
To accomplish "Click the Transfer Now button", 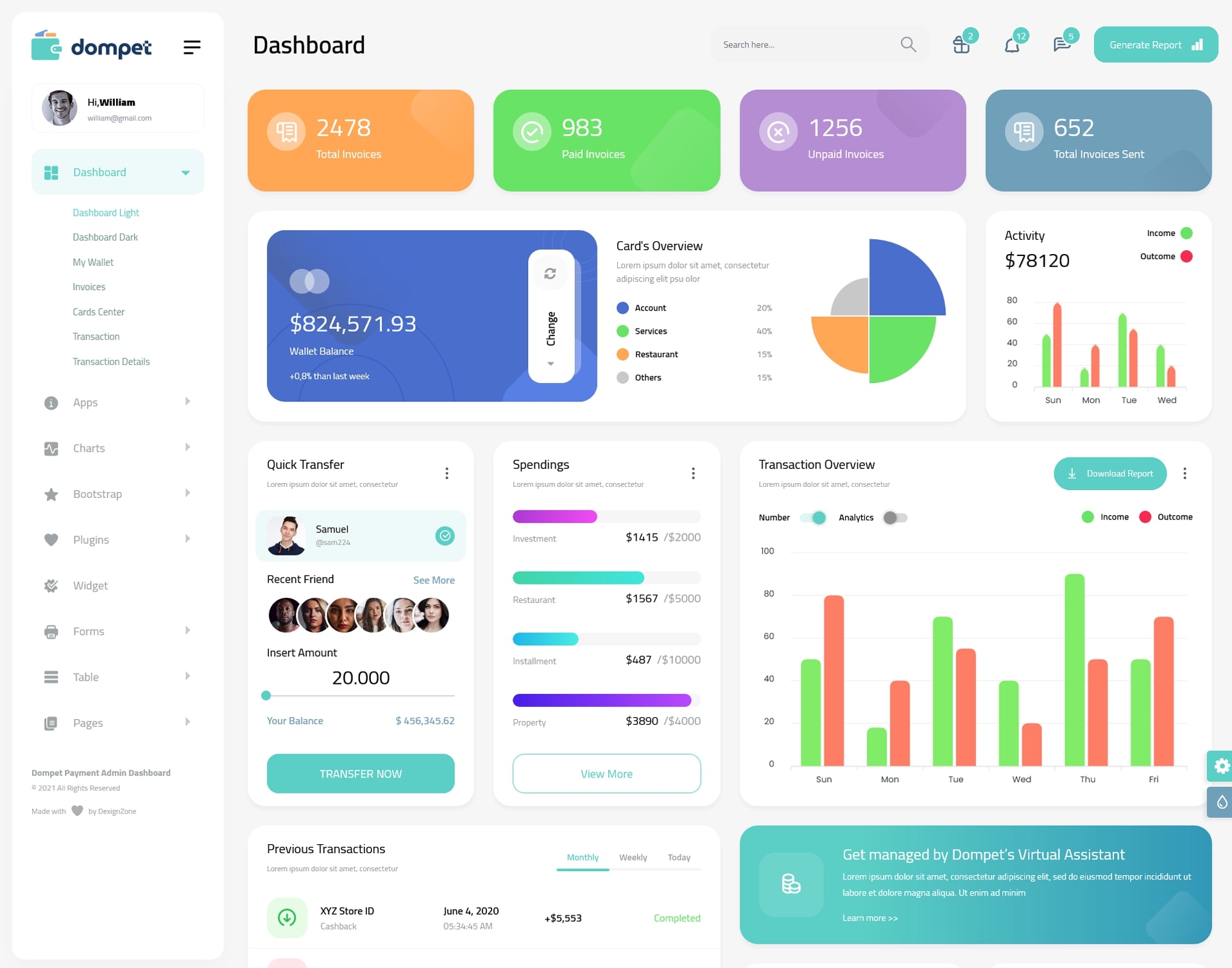I will [x=362, y=773].
